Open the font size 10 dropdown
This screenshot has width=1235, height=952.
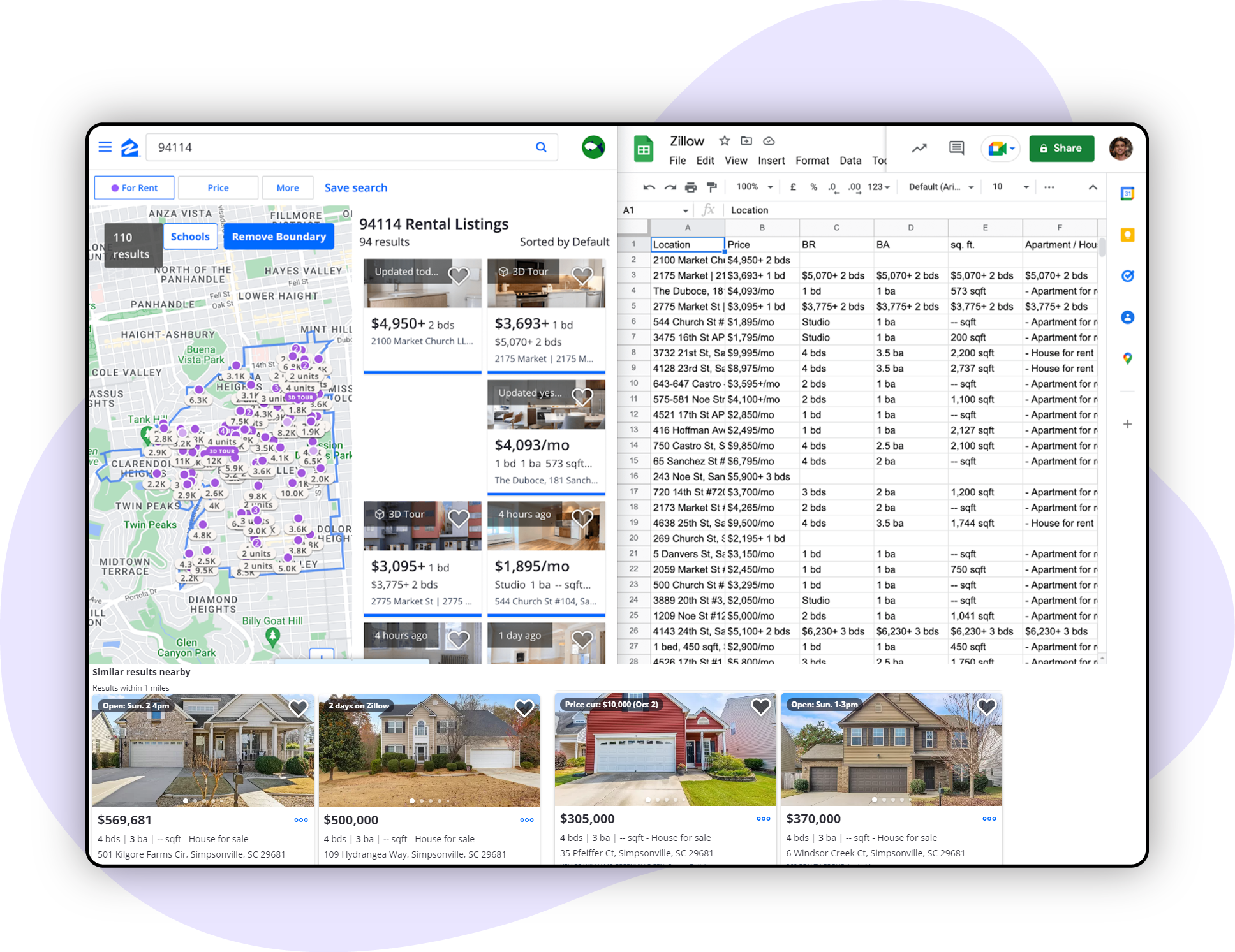click(x=1010, y=187)
